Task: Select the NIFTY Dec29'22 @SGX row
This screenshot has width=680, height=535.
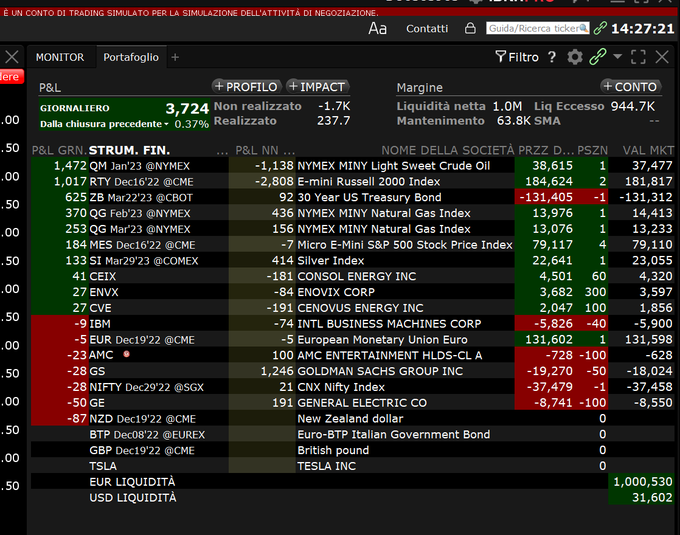Action: (x=353, y=387)
